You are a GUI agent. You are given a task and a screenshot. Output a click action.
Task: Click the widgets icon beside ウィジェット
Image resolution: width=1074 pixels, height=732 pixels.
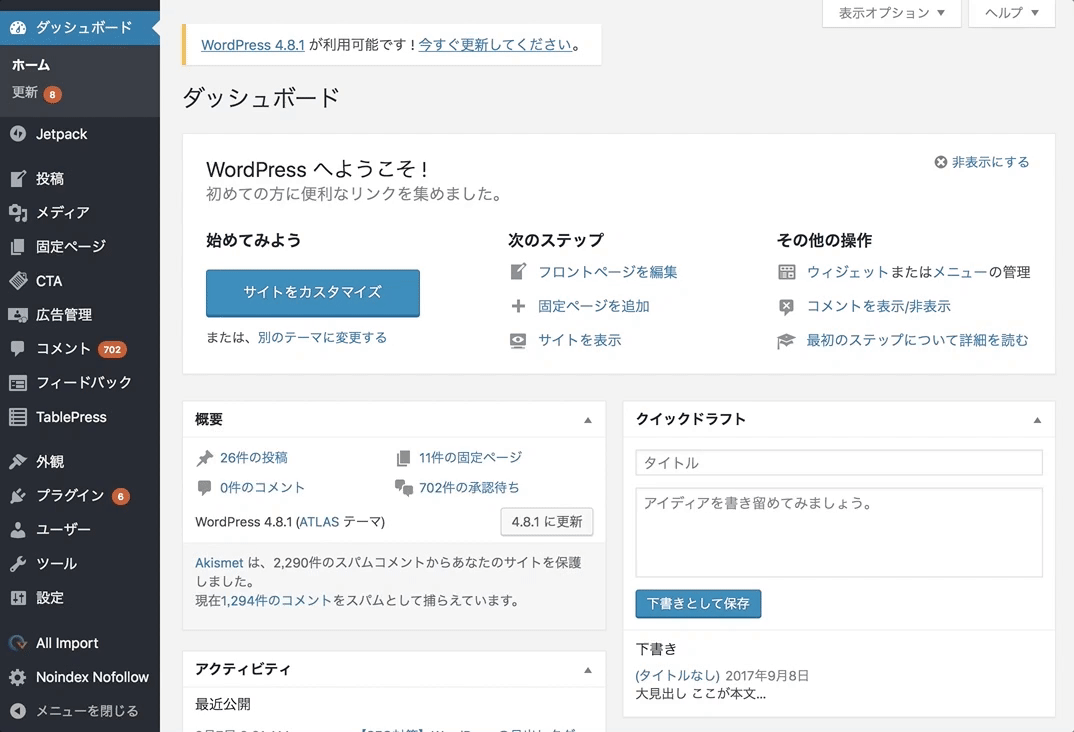pyautogui.click(x=786, y=272)
